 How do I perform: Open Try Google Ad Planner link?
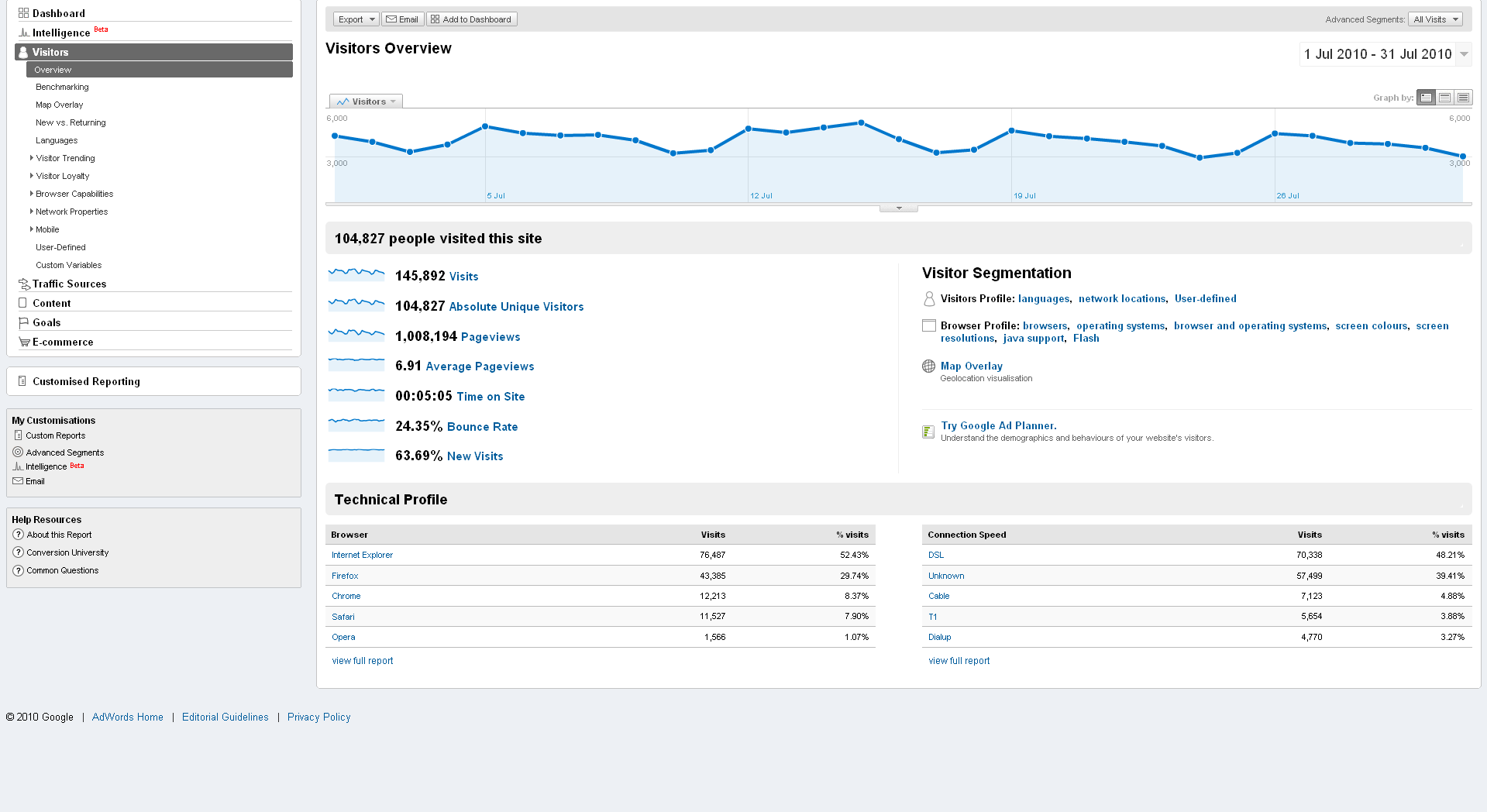[x=999, y=426]
